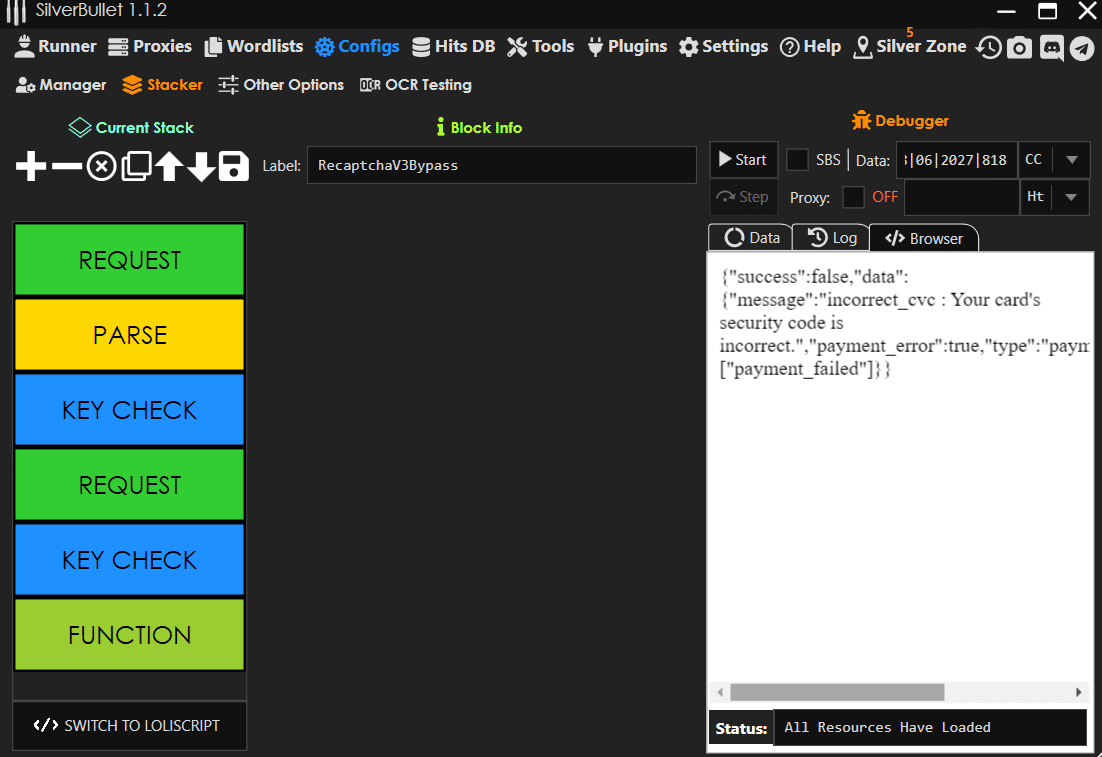Click the SilverBullet app logo icon
The height and width of the screenshot is (757, 1102).
tap(16, 11)
